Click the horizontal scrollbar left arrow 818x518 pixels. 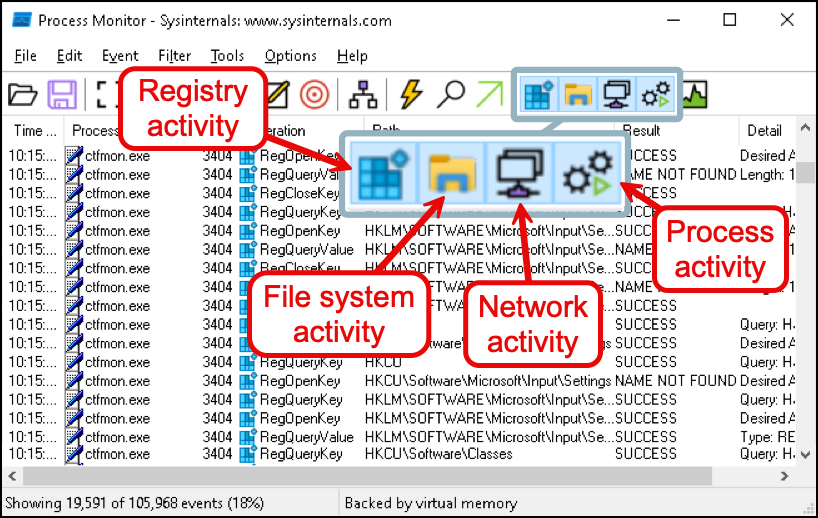[x=12, y=476]
